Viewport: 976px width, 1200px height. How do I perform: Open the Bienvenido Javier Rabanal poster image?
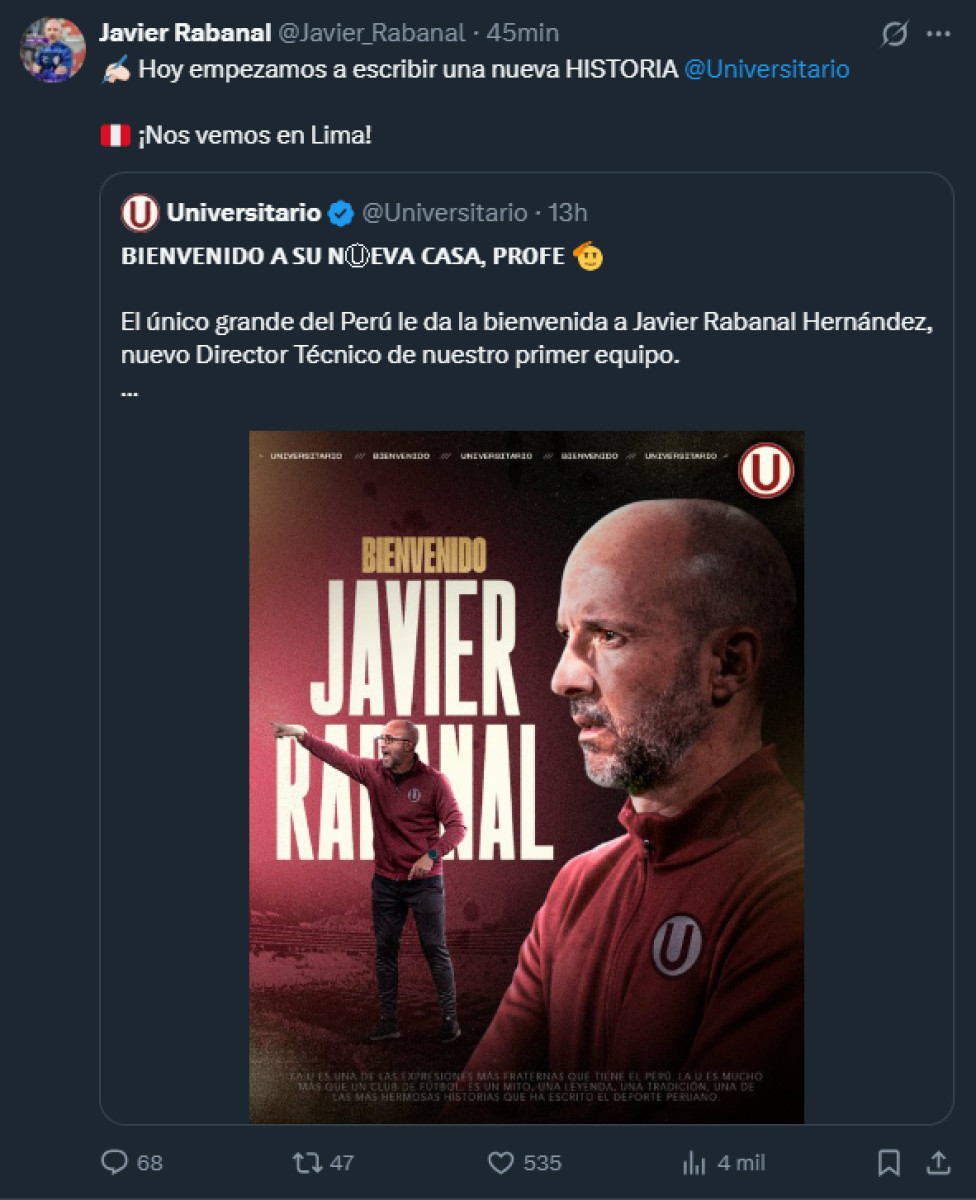click(526, 777)
